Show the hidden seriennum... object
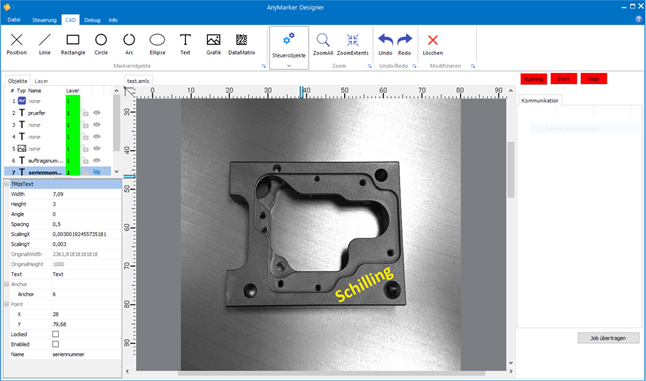Image resolution: width=646 pixels, height=381 pixels. tap(97, 172)
